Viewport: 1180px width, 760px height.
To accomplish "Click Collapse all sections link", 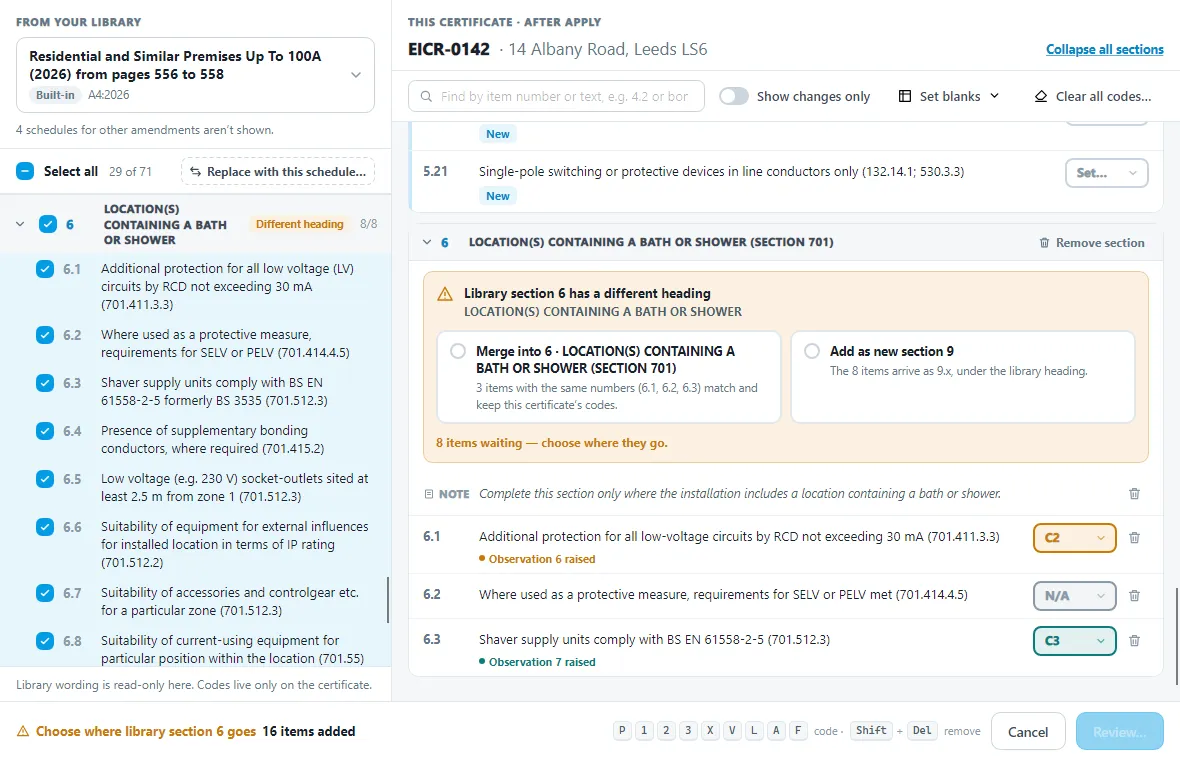I will click(x=1105, y=50).
